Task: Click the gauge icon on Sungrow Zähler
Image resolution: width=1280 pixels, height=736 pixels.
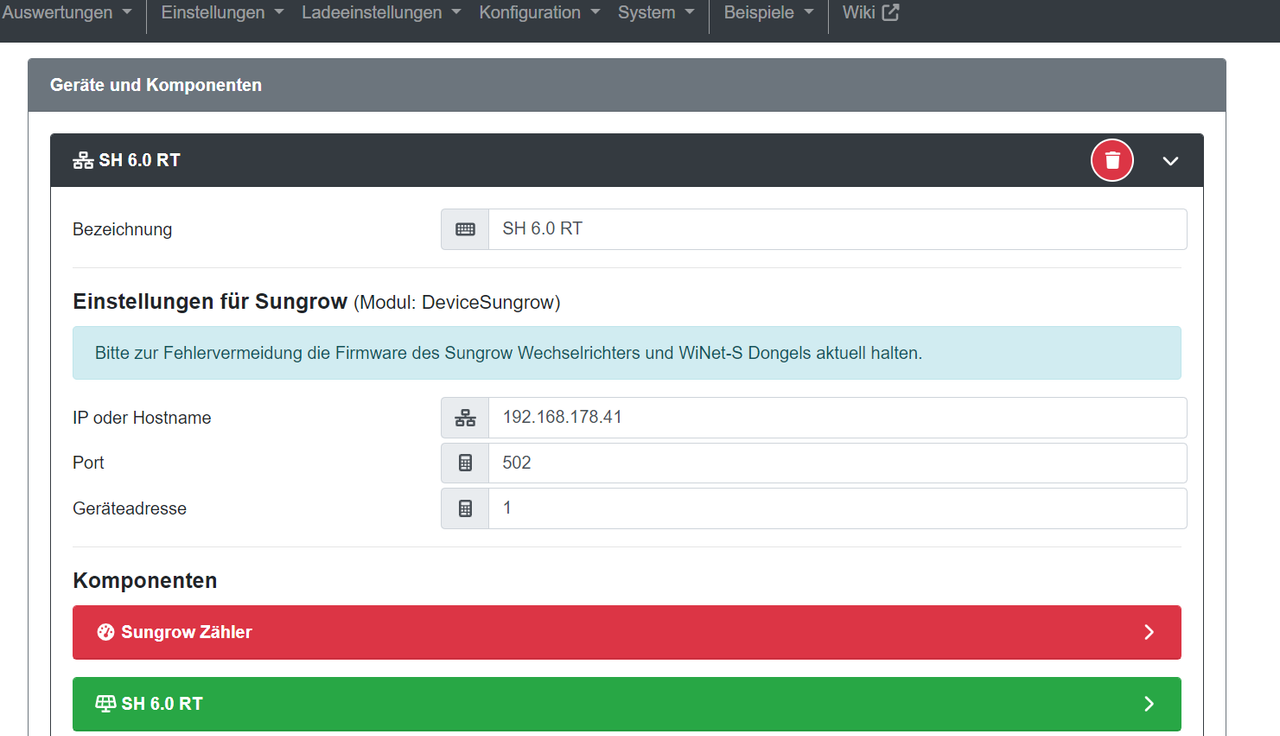Action: click(x=106, y=632)
